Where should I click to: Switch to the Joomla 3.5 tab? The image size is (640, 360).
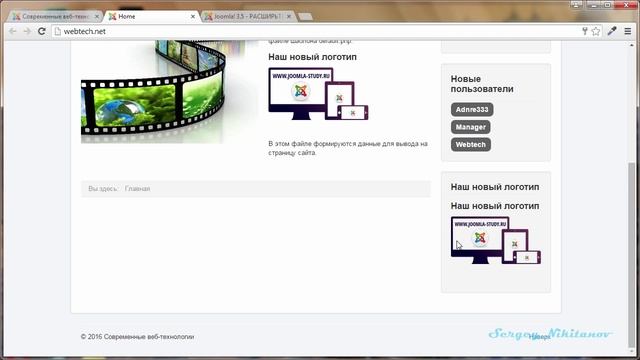248,16
